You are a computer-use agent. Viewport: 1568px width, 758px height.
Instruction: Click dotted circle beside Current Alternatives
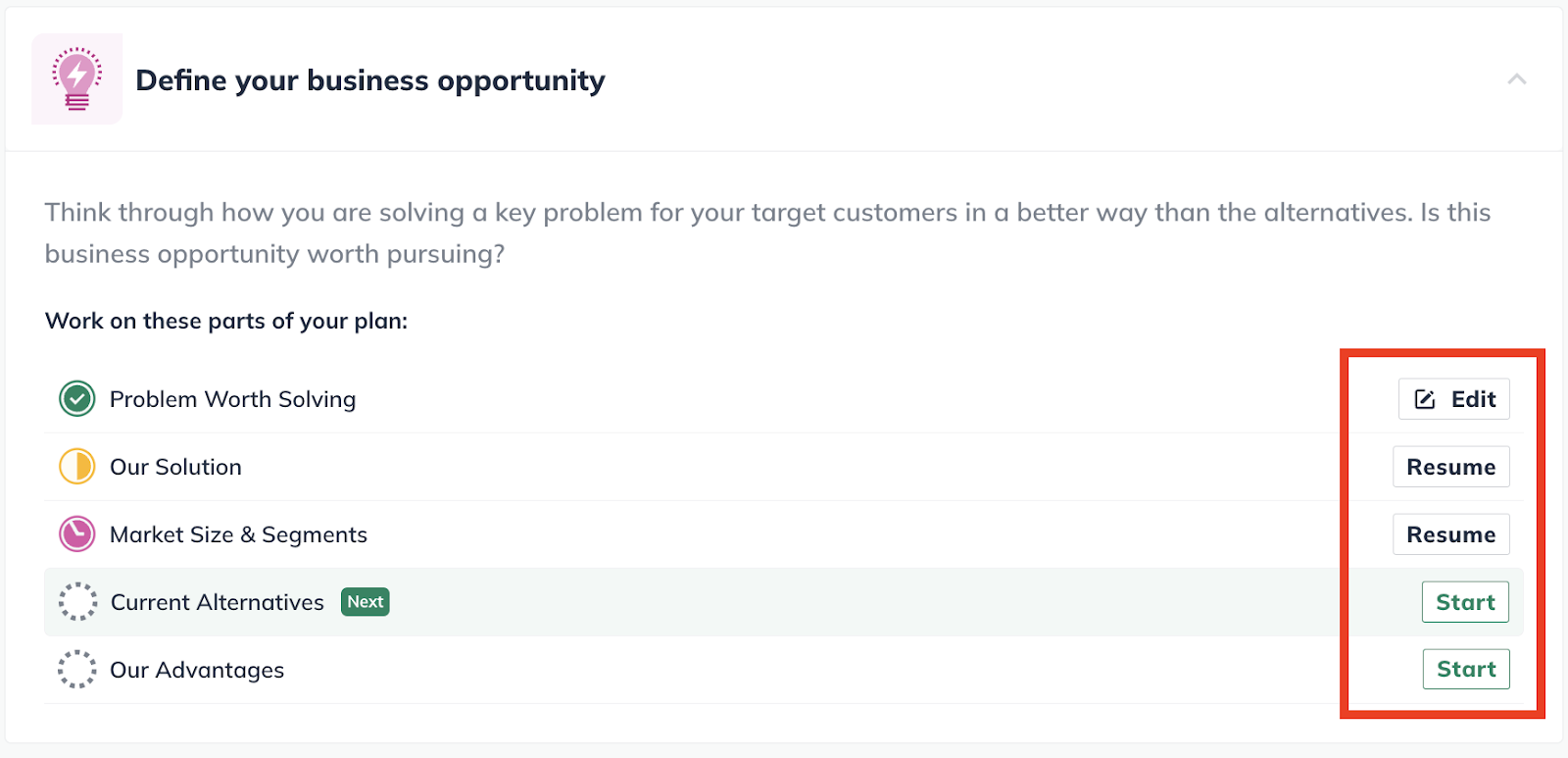tap(77, 602)
